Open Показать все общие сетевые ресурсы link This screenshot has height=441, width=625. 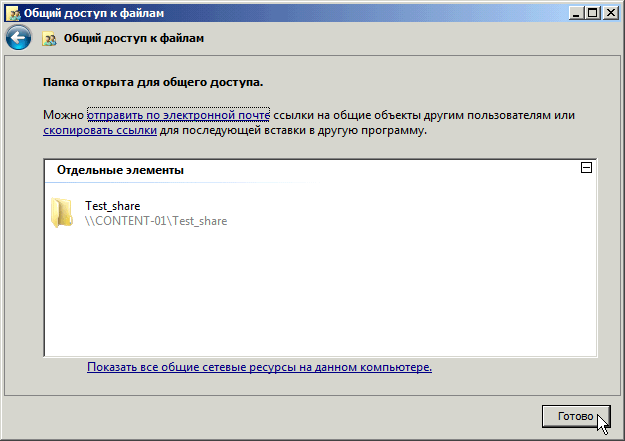coord(259,367)
